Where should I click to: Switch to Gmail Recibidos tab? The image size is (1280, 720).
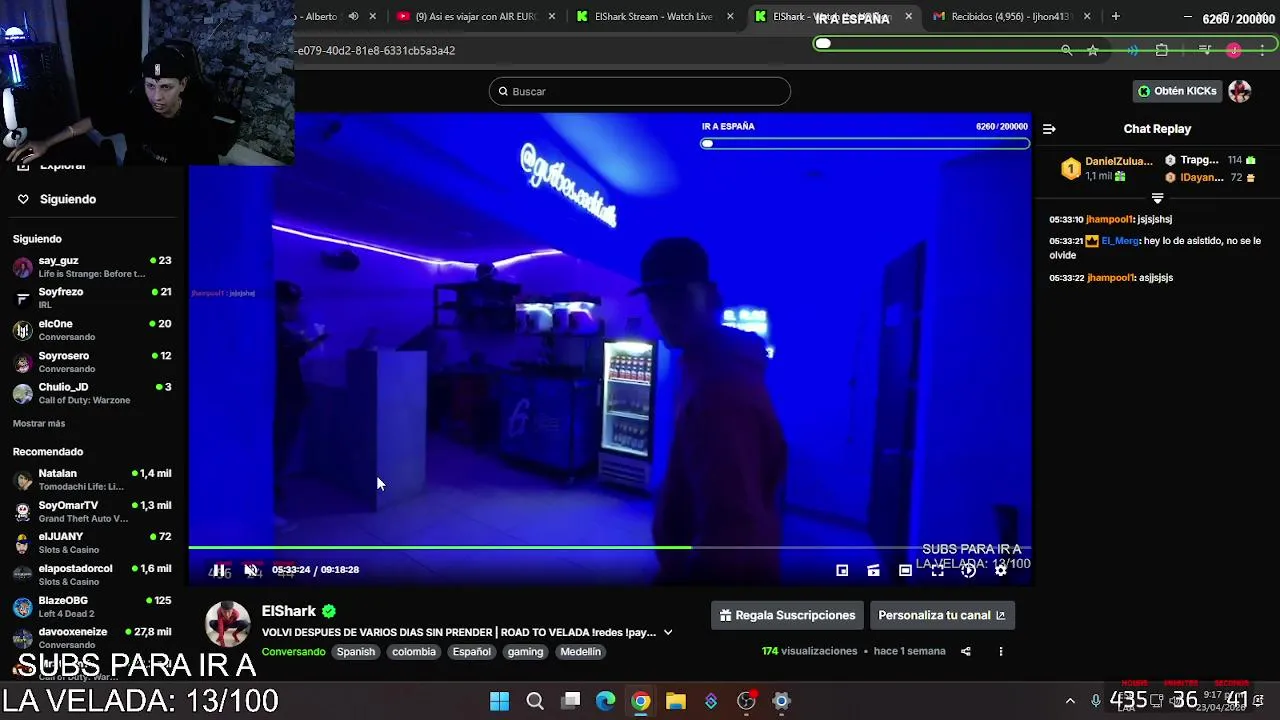point(1010,16)
